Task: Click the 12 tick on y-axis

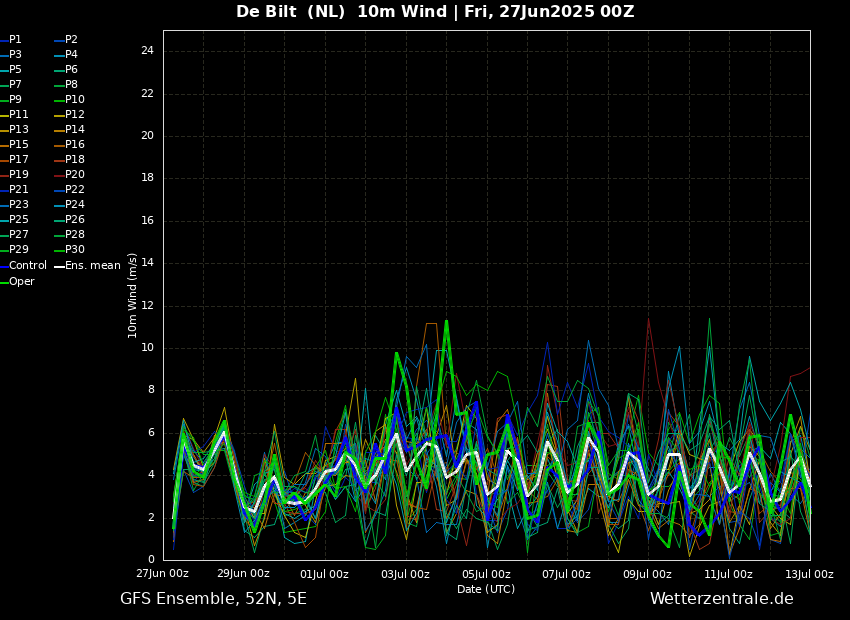Action: click(x=147, y=305)
